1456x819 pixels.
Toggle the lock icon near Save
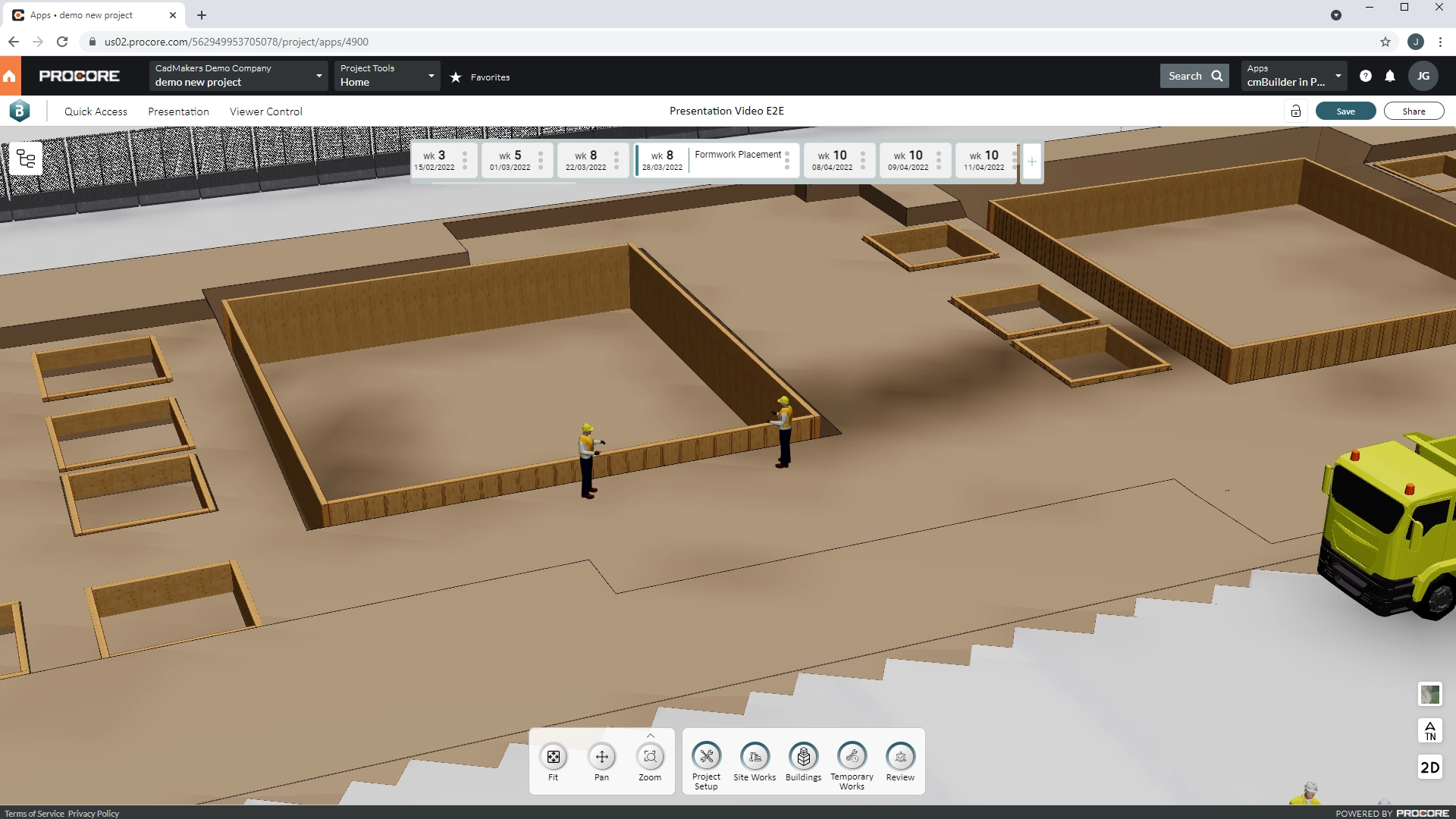[x=1295, y=111]
